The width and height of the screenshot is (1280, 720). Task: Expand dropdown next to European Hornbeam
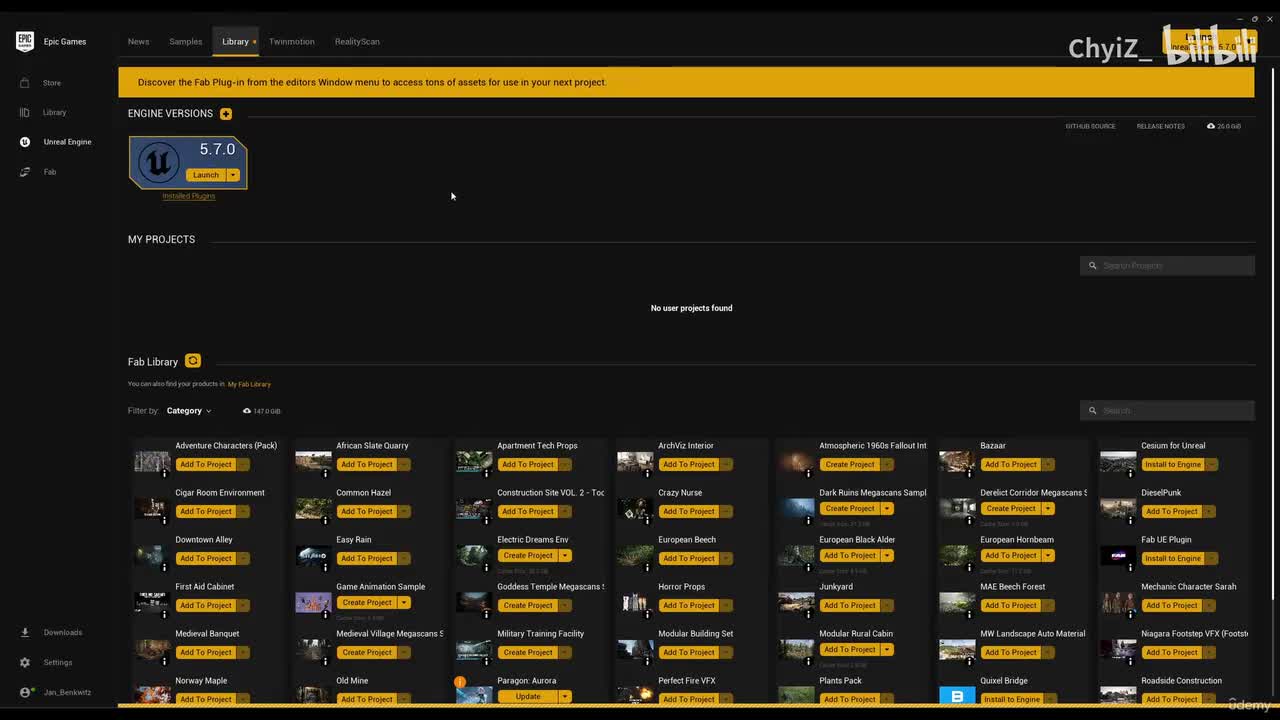point(1048,556)
